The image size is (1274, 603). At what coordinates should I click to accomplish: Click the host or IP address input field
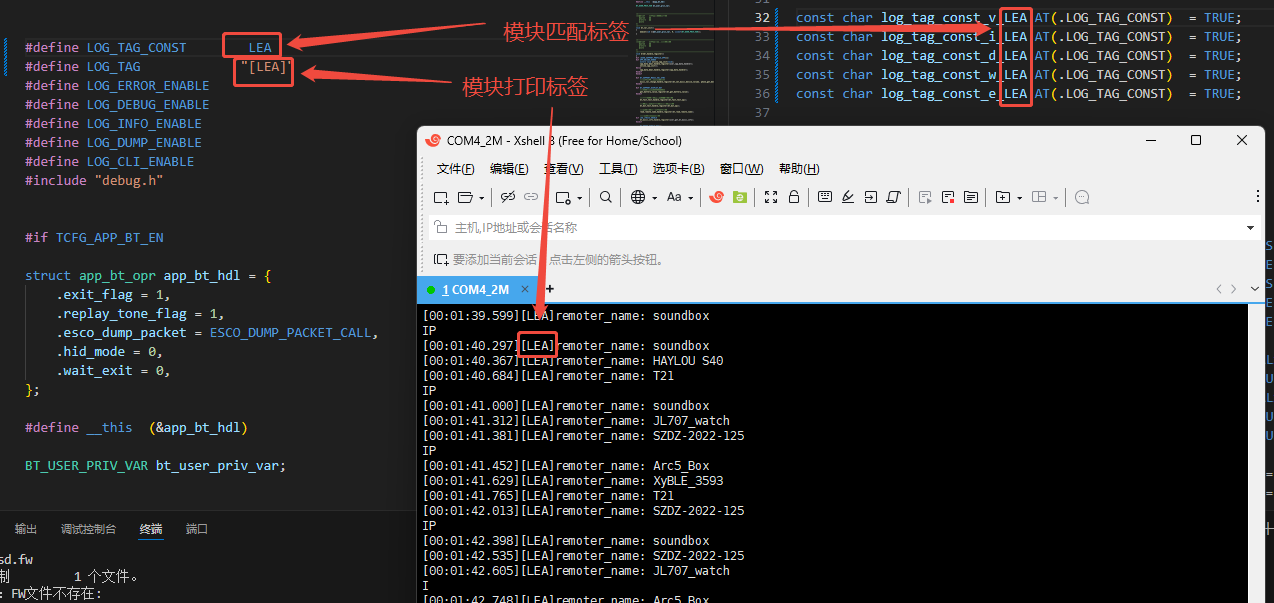[845, 228]
